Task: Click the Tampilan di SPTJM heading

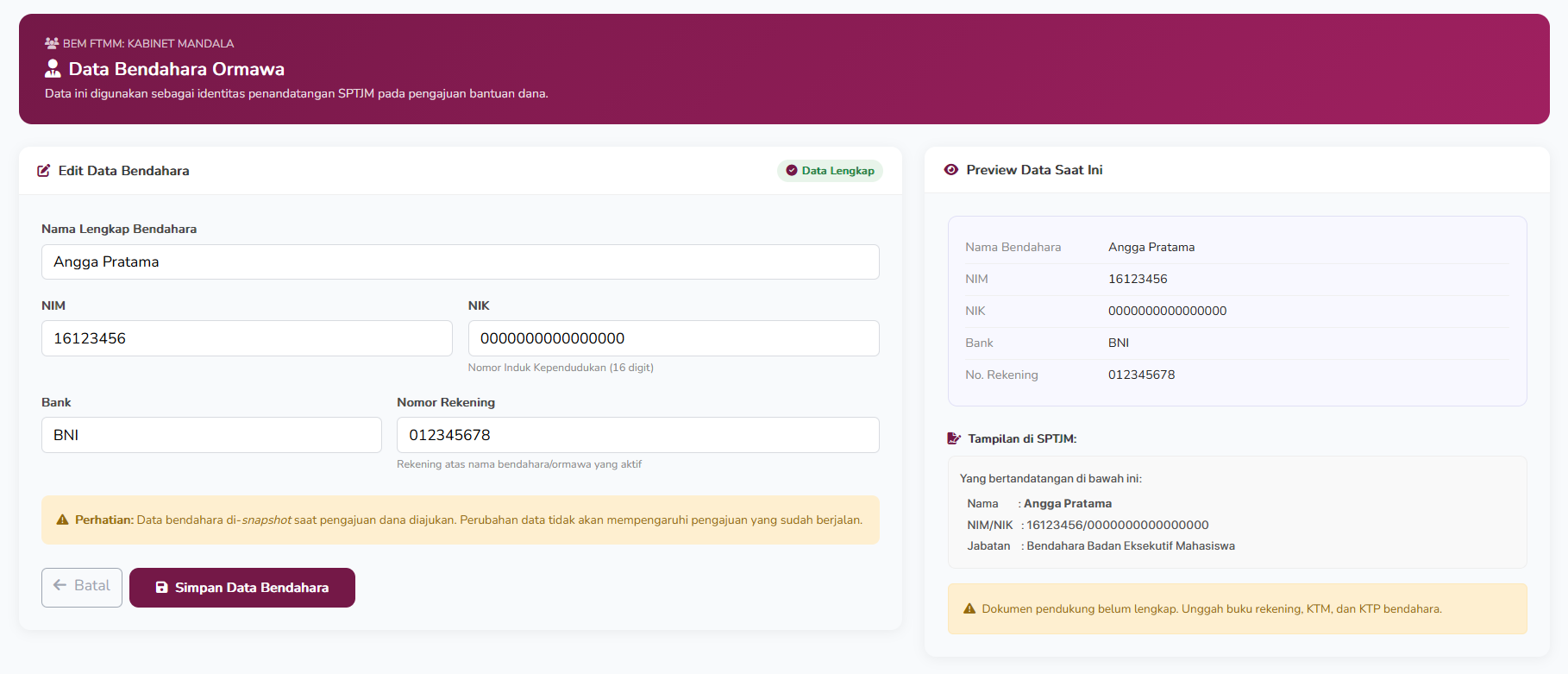Action: coord(1022,438)
